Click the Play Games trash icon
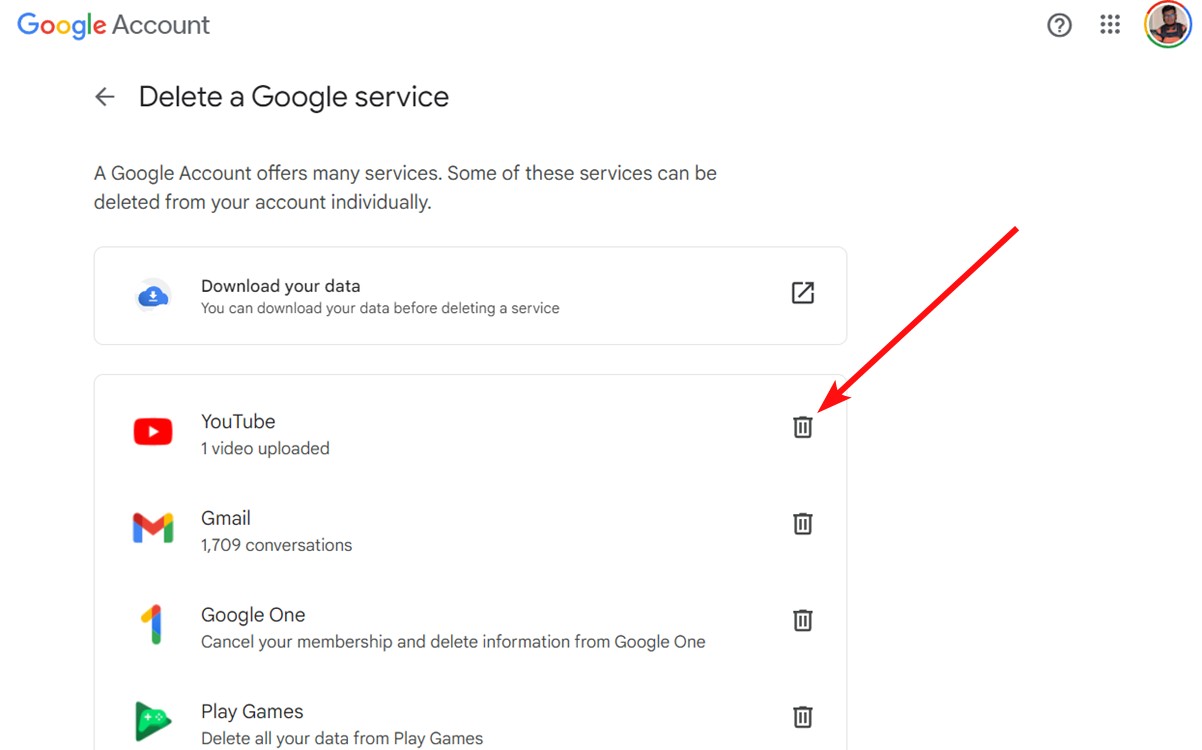 [802, 717]
